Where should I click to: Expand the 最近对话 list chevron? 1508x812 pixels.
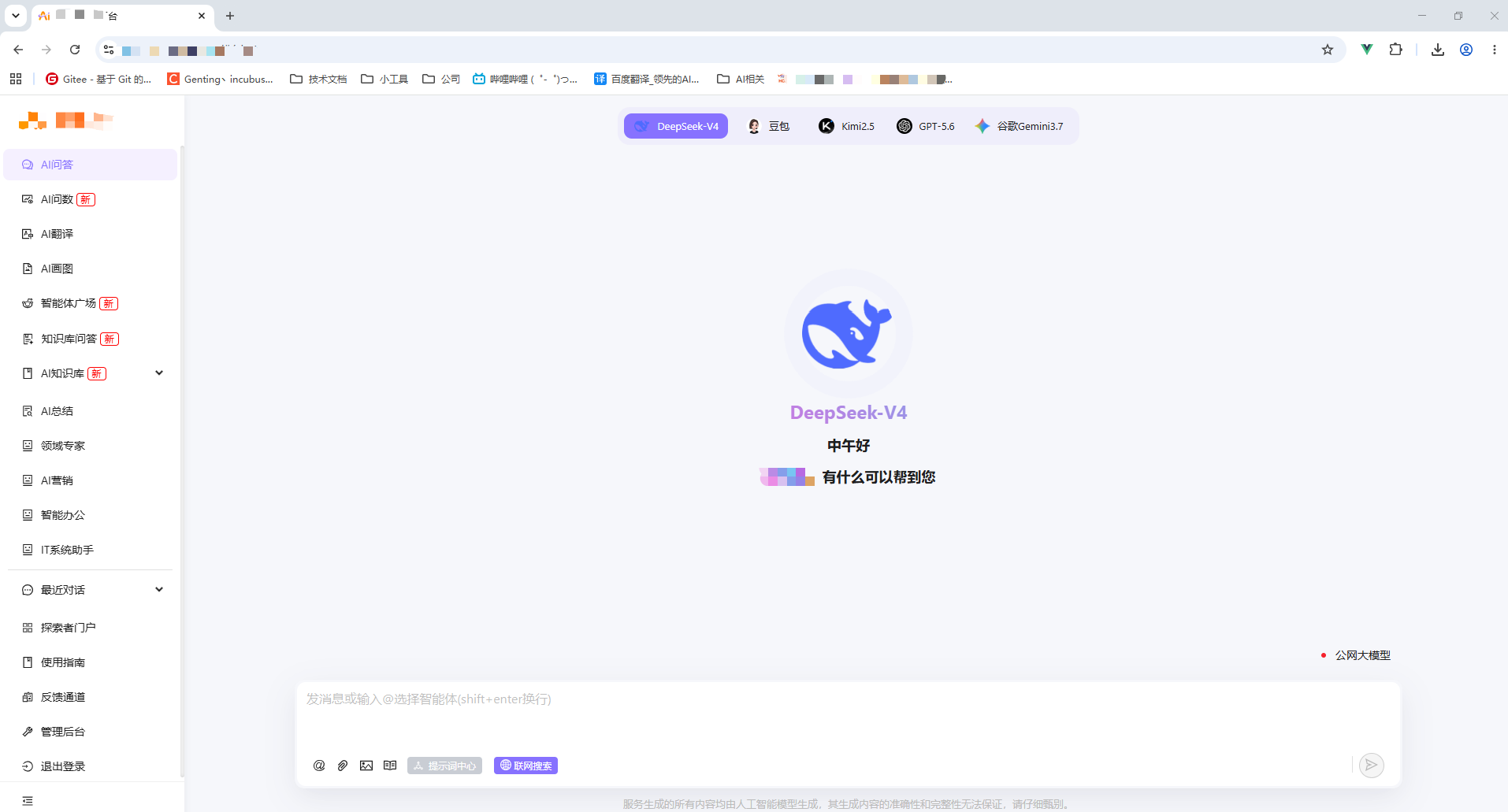159,590
